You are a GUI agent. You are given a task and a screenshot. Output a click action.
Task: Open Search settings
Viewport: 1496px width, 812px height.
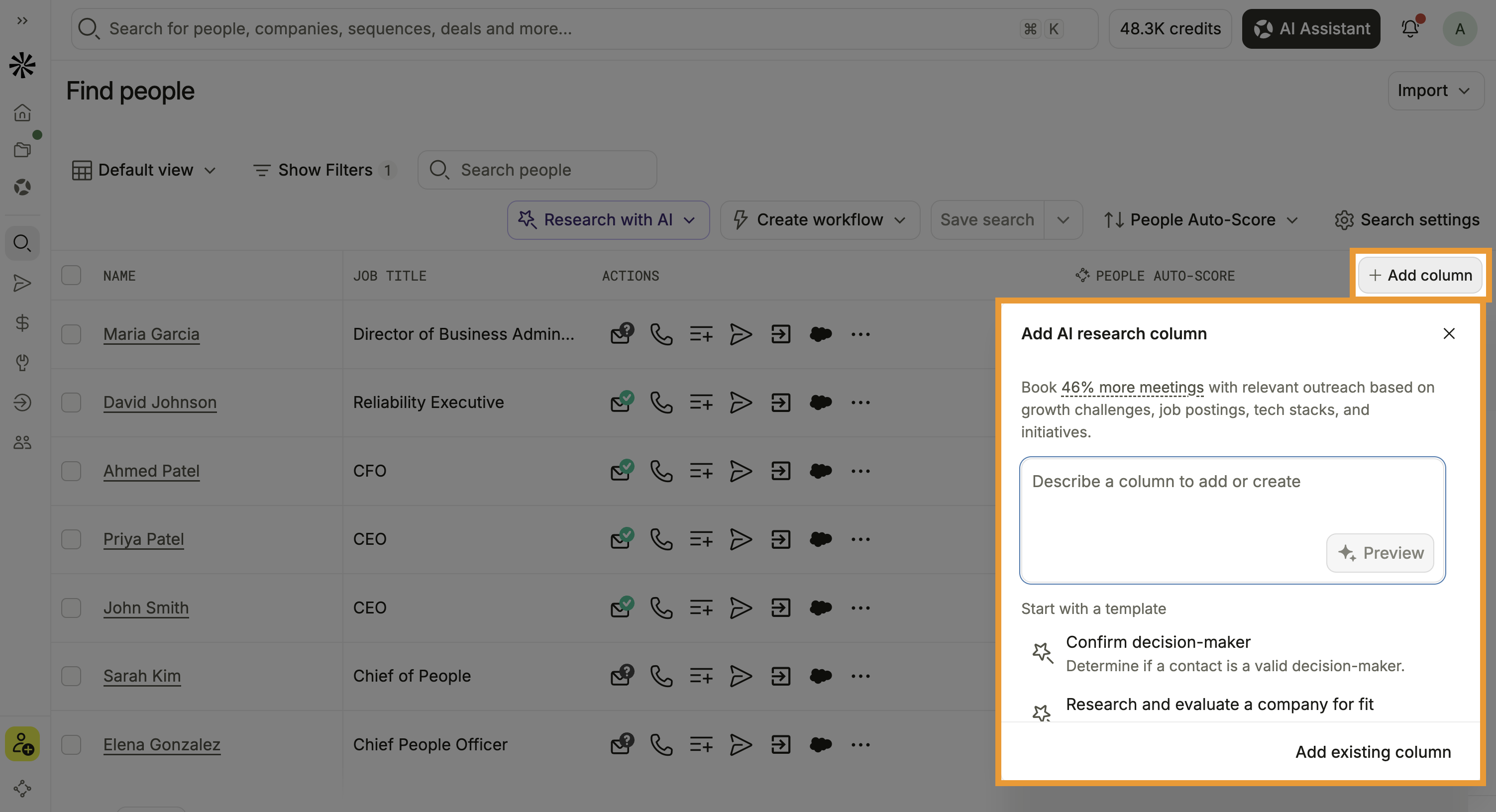pyautogui.click(x=1407, y=220)
